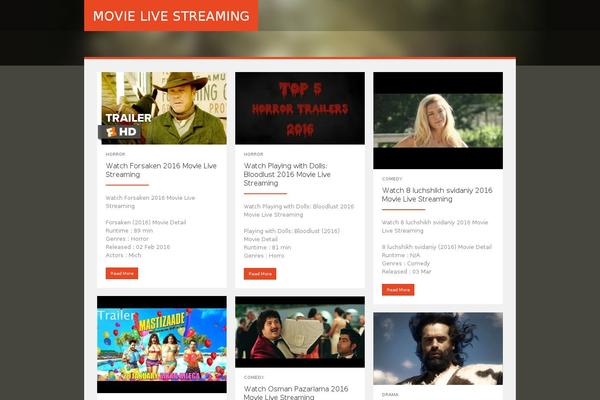Image resolution: width=600 pixels, height=400 pixels.
Task: Click the Horror category above Playing with Dolls
Action: pos(254,154)
